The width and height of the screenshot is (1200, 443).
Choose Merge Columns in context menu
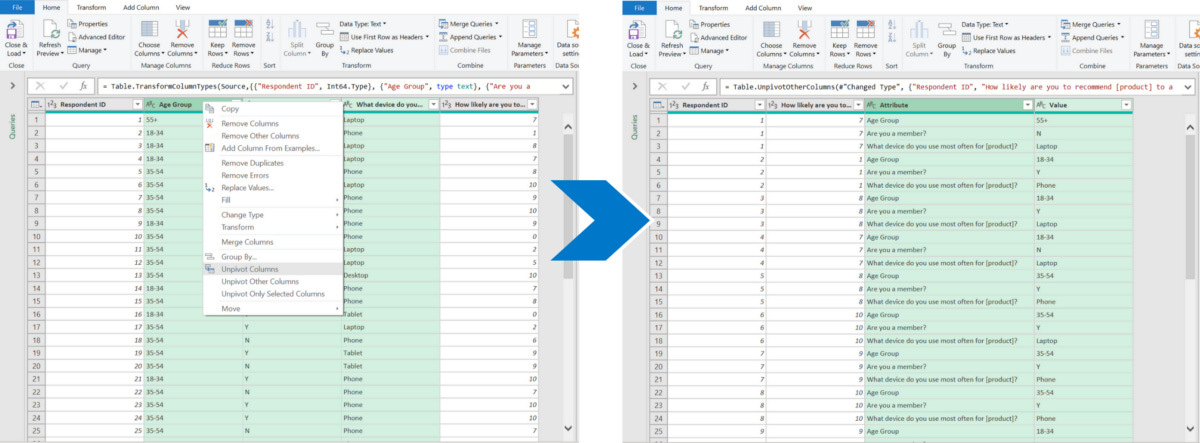[x=272, y=242]
